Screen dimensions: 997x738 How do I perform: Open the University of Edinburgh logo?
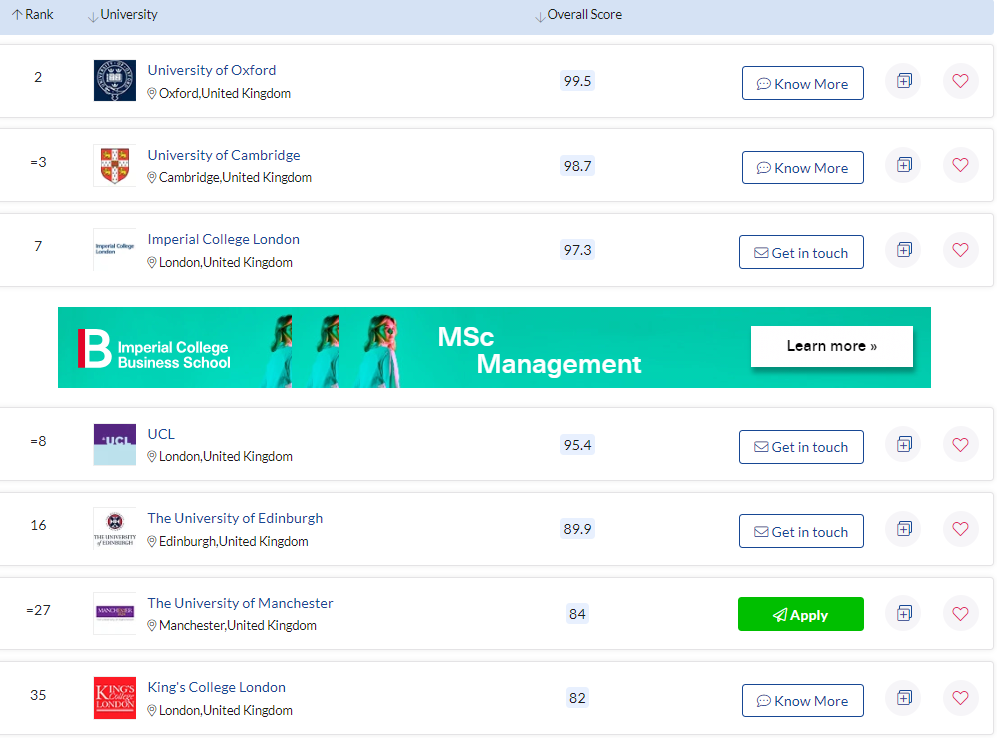(x=114, y=529)
